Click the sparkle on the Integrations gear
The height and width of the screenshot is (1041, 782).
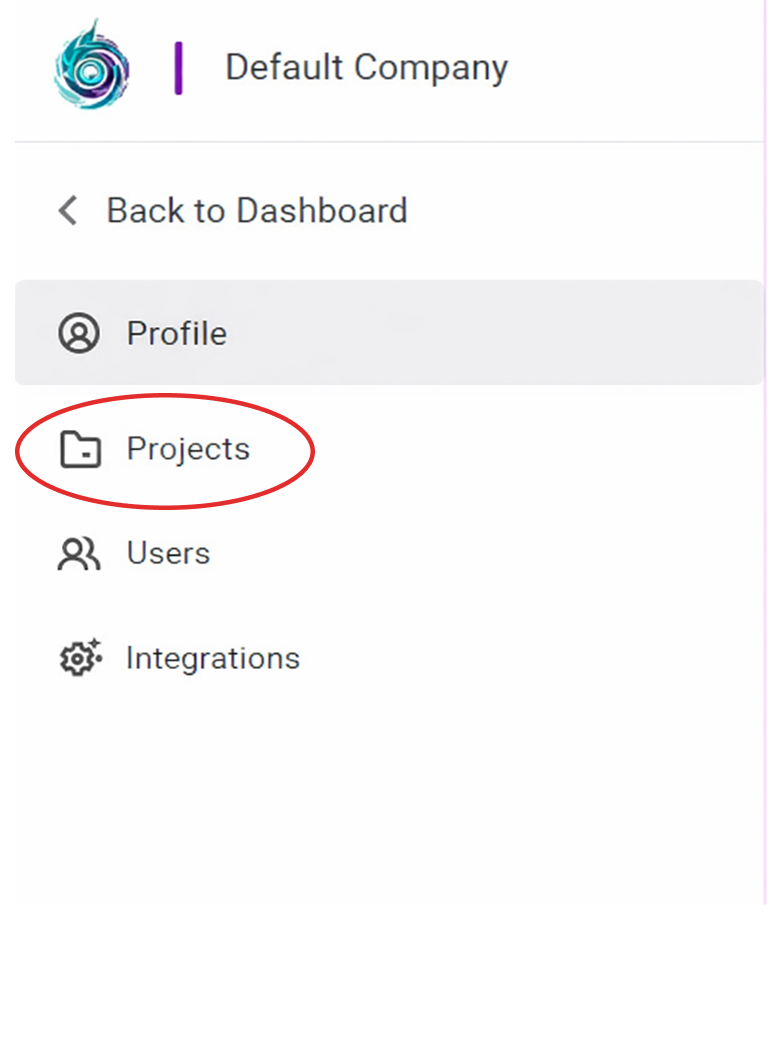tap(95, 645)
